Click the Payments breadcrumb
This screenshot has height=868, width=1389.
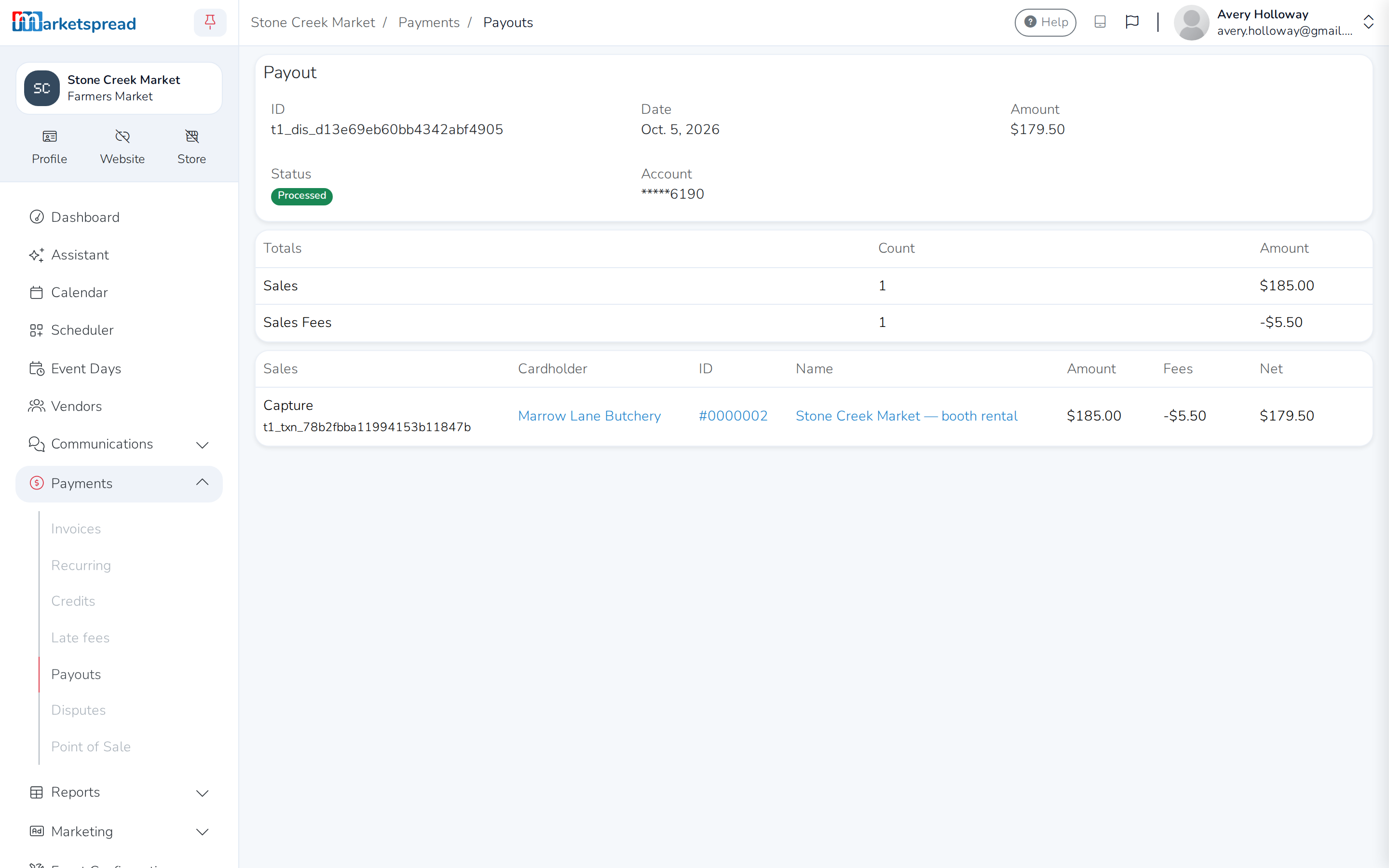(x=429, y=22)
